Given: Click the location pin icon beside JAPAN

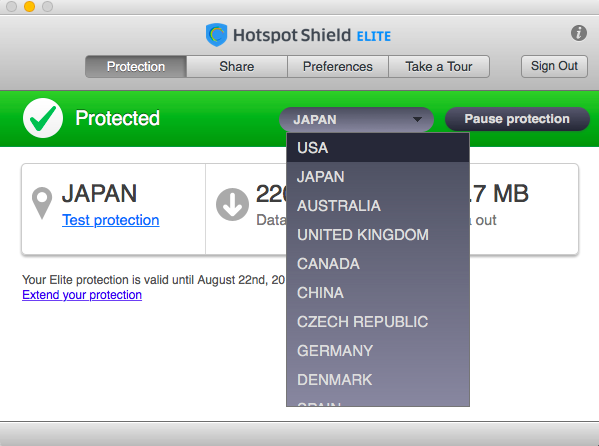Looking at the screenshot, I should pyautogui.click(x=42, y=203).
